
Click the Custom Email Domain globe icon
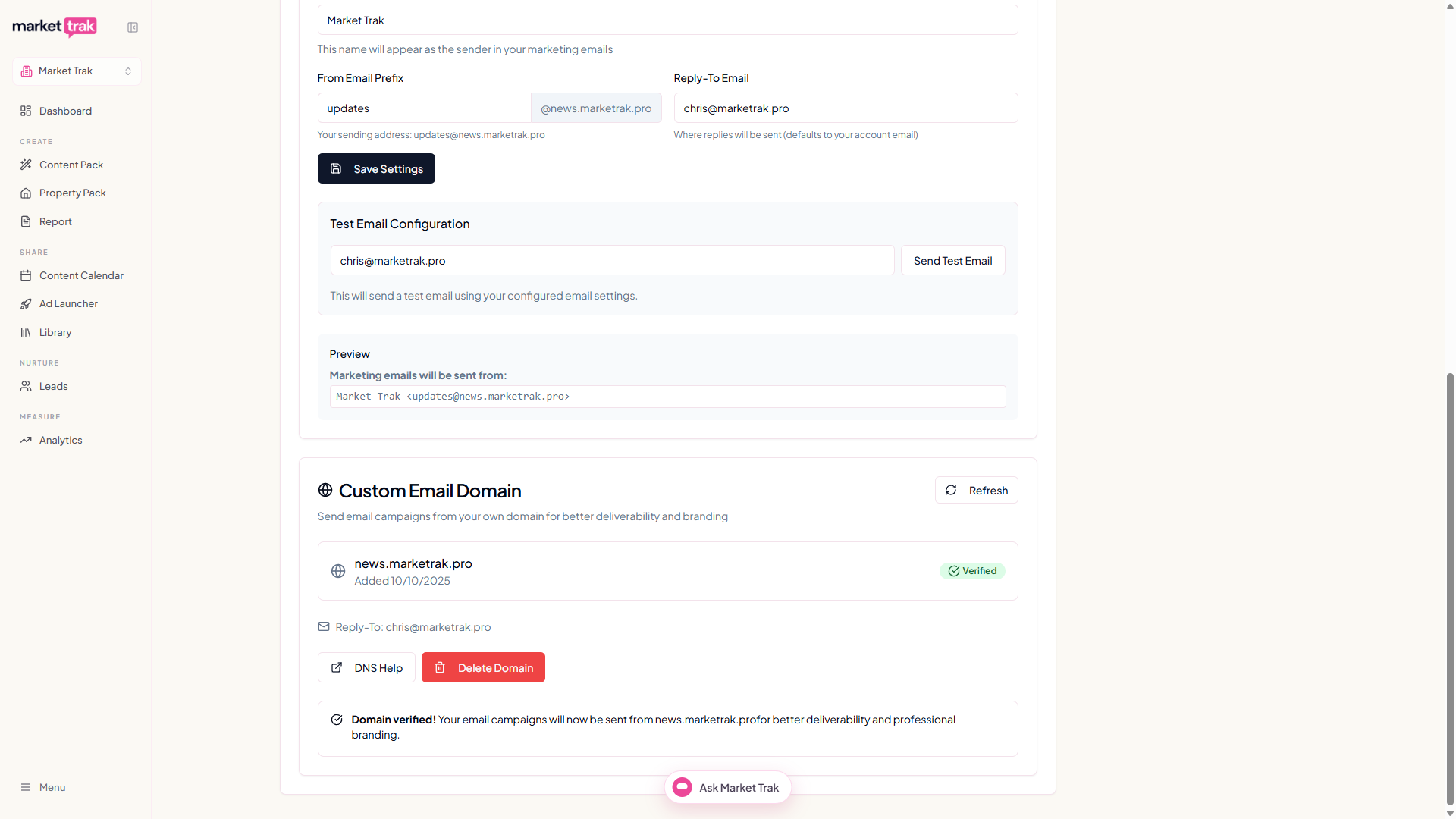(325, 491)
